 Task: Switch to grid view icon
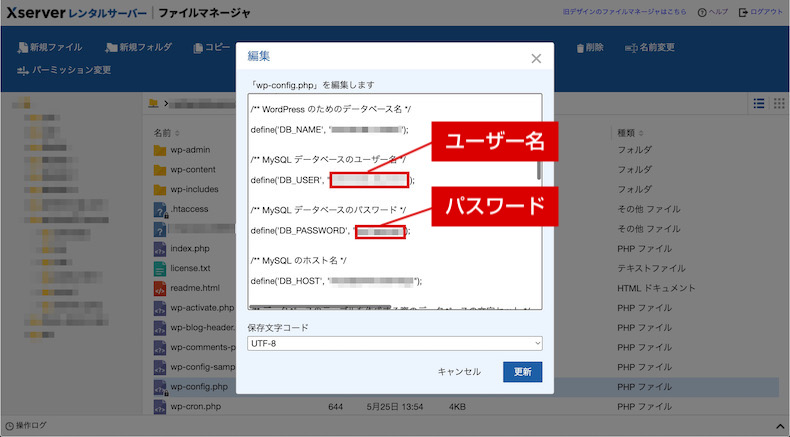[779, 103]
